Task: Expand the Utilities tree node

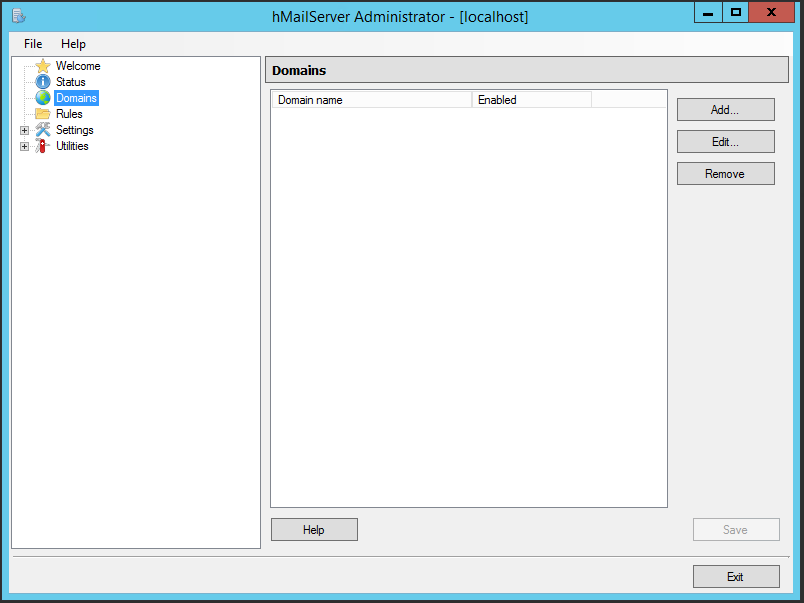Action: [24, 147]
